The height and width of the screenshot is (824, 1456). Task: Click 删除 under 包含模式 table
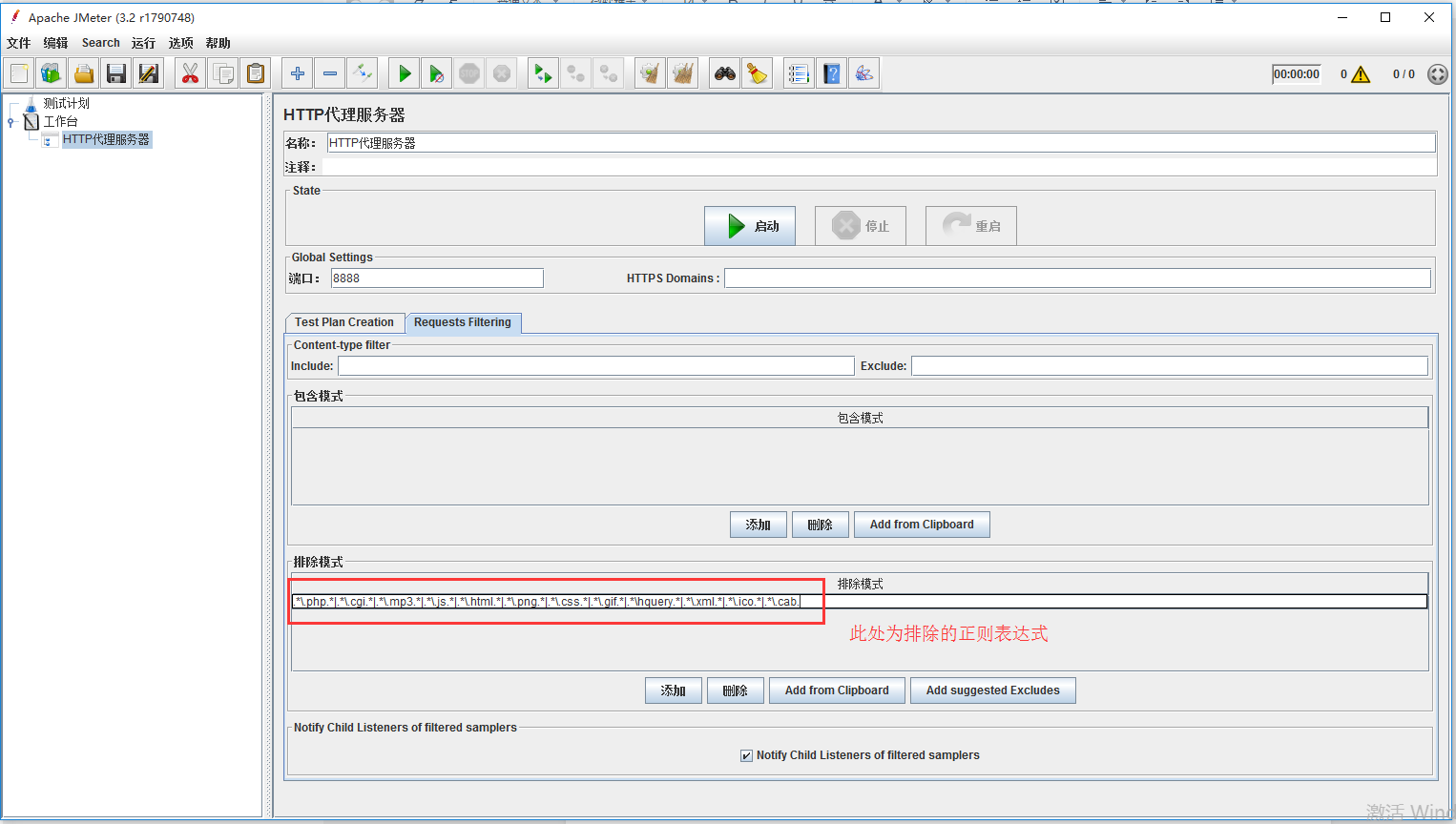(821, 525)
